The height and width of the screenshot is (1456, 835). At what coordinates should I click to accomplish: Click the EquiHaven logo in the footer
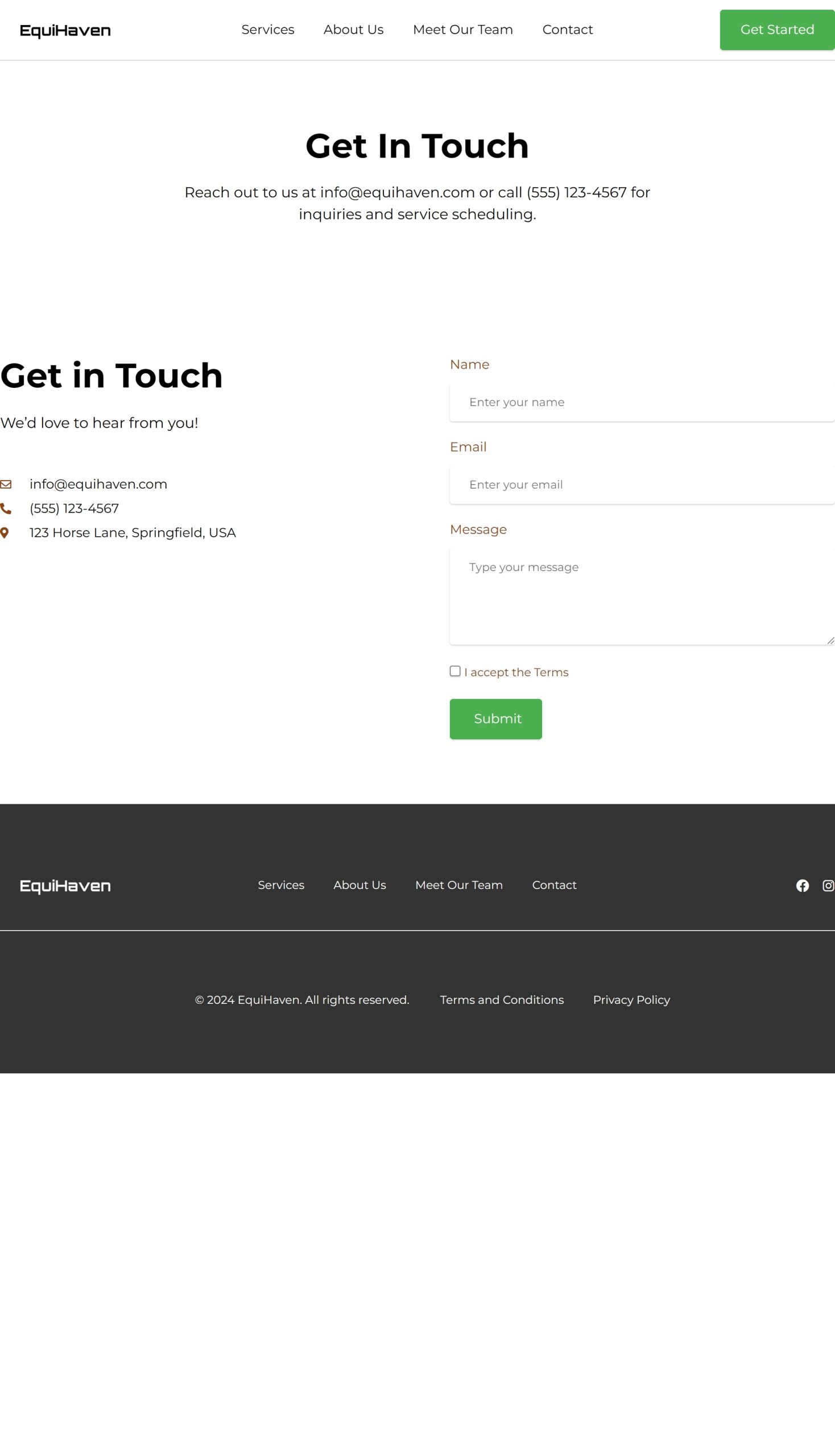[65, 886]
